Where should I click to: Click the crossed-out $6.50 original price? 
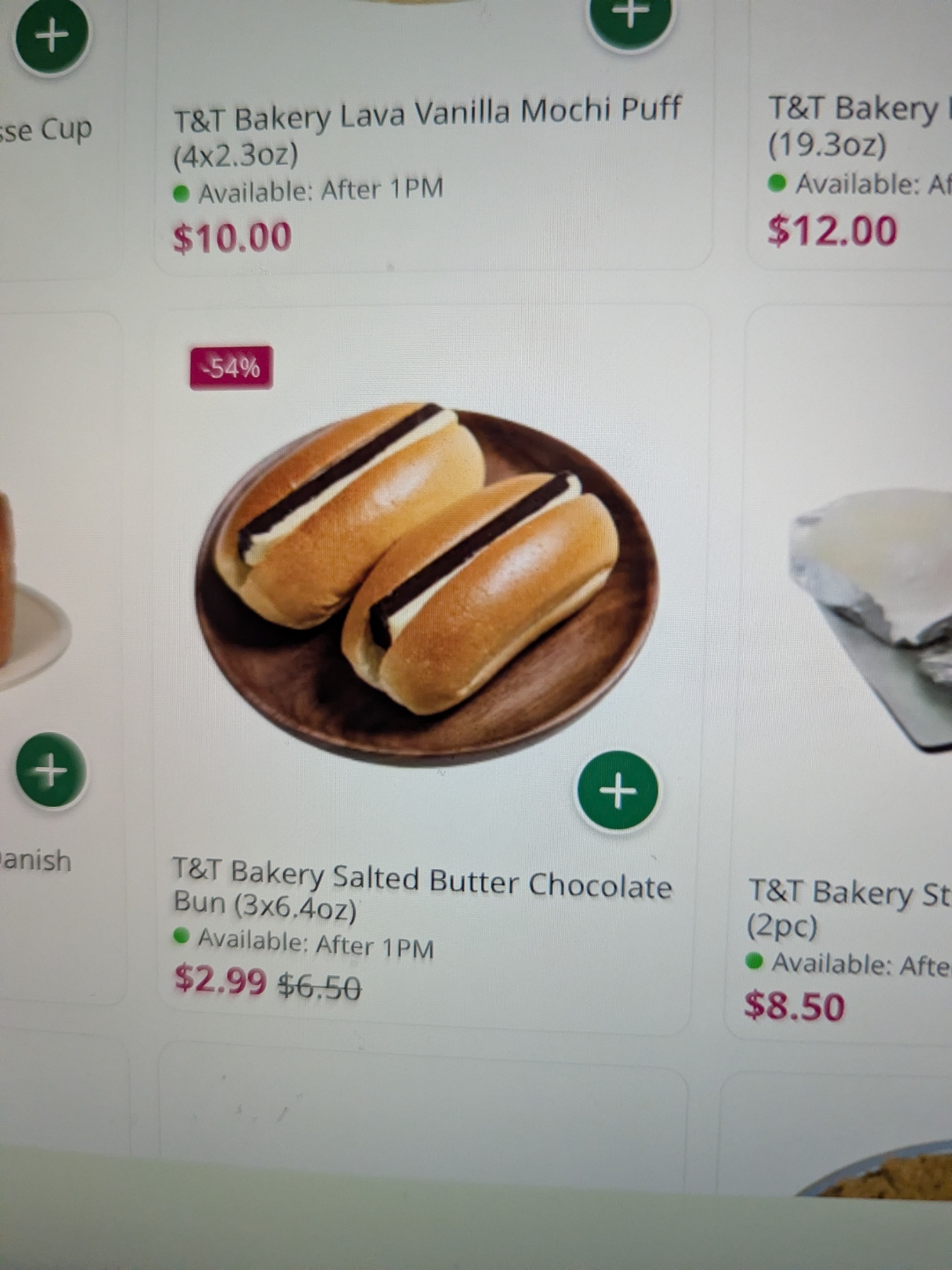(321, 987)
